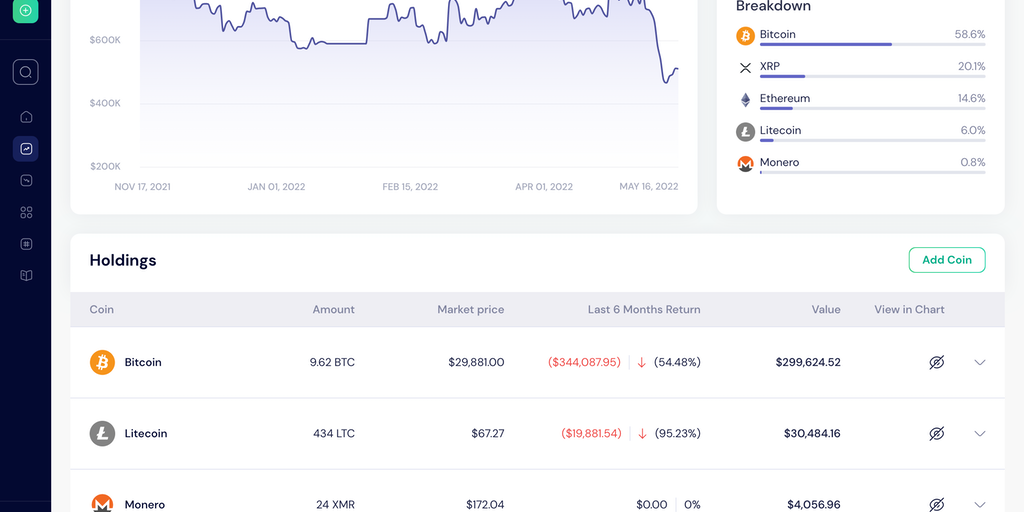Toggle Litecoin view in chart eye icon
The image size is (1024, 512).
pos(936,433)
